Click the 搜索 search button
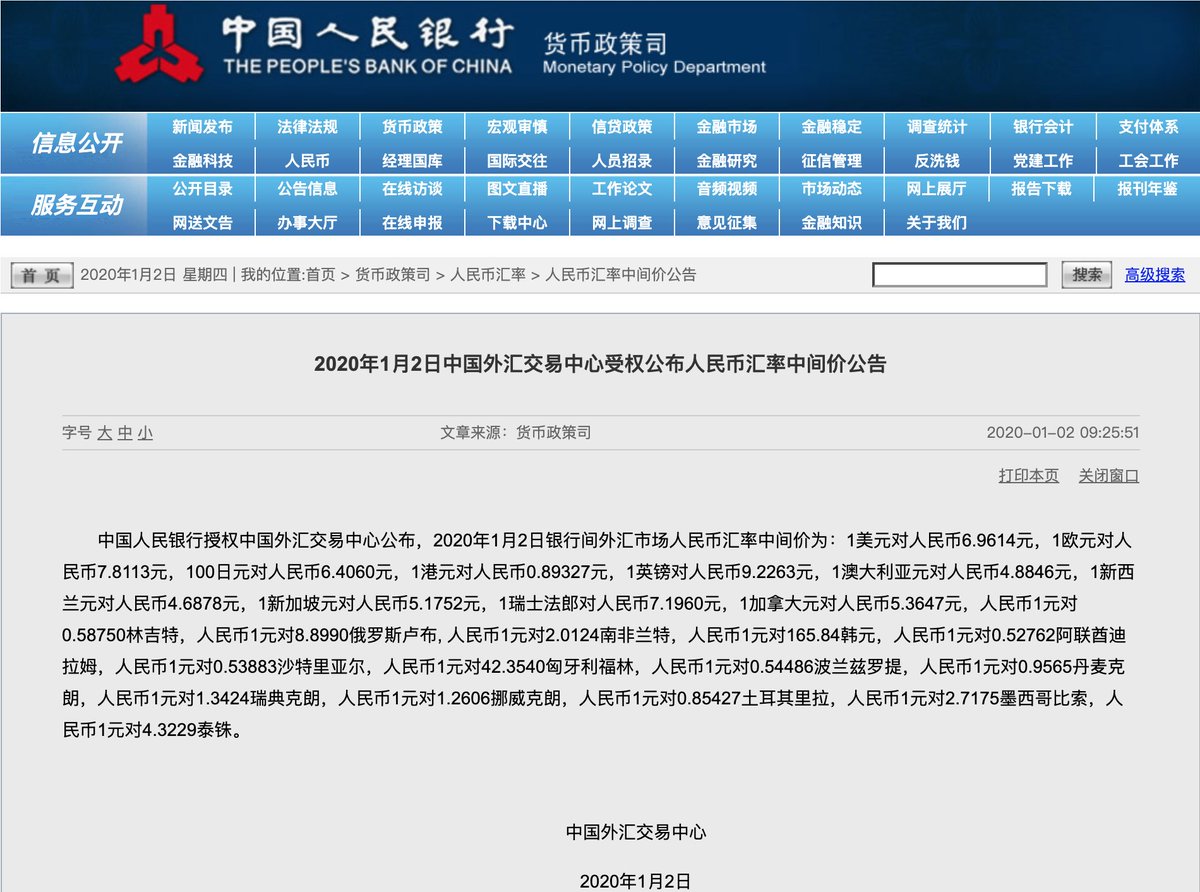Image resolution: width=1200 pixels, height=892 pixels. point(1087,275)
